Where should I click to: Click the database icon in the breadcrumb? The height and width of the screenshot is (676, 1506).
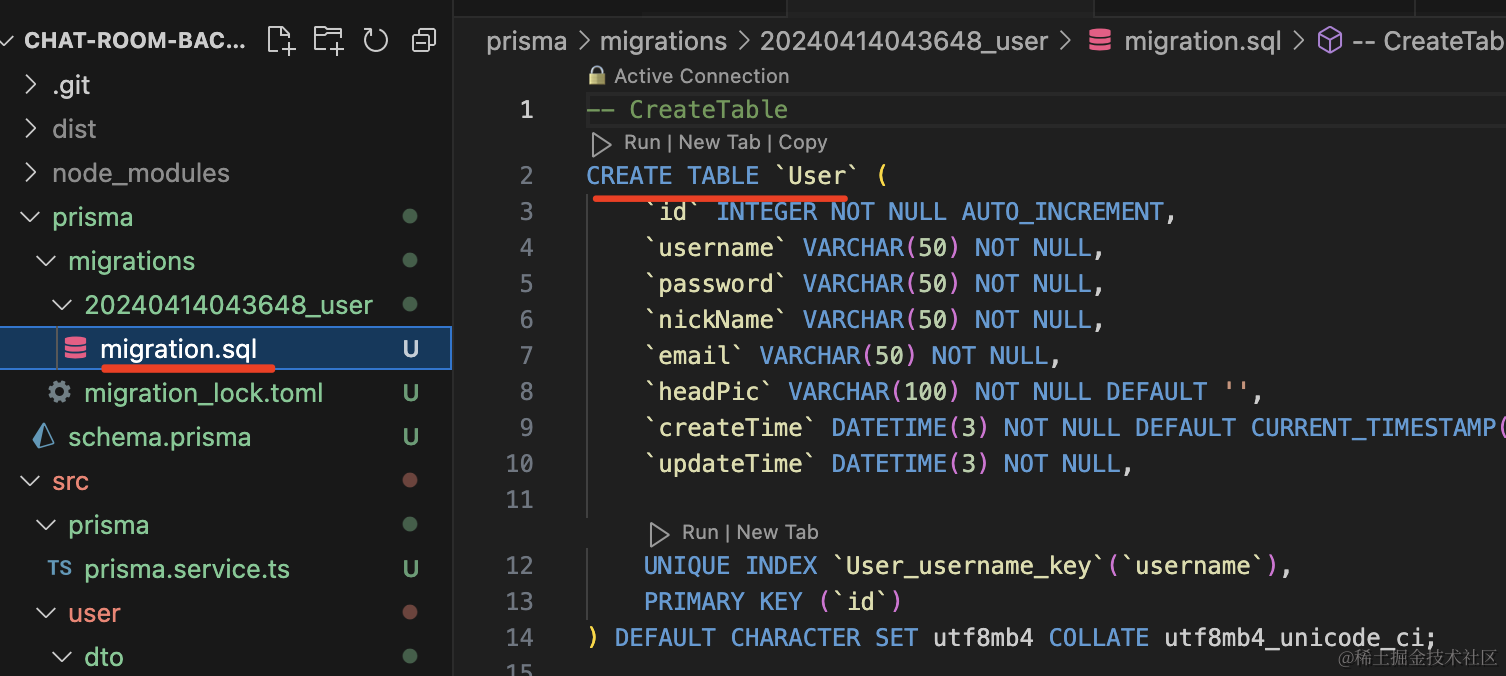1100,41
